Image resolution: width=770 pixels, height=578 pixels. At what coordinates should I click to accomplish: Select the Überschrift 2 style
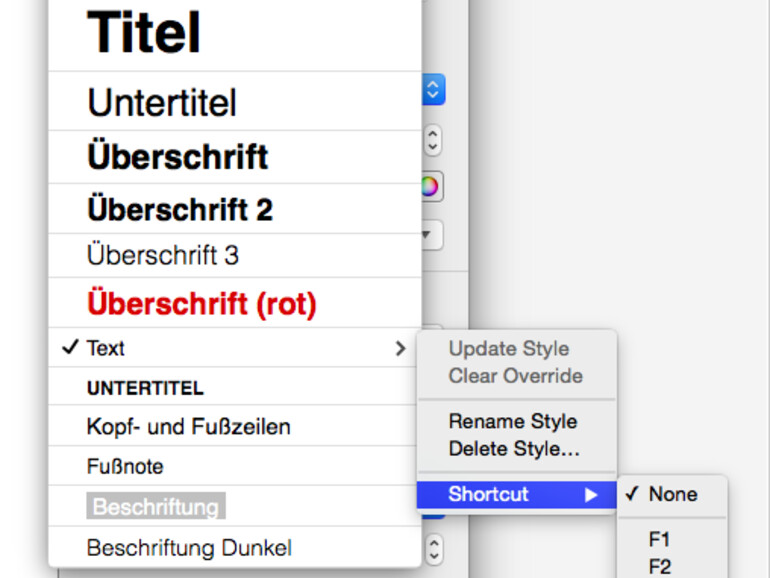pyautogui.click(x=180, y=210)
